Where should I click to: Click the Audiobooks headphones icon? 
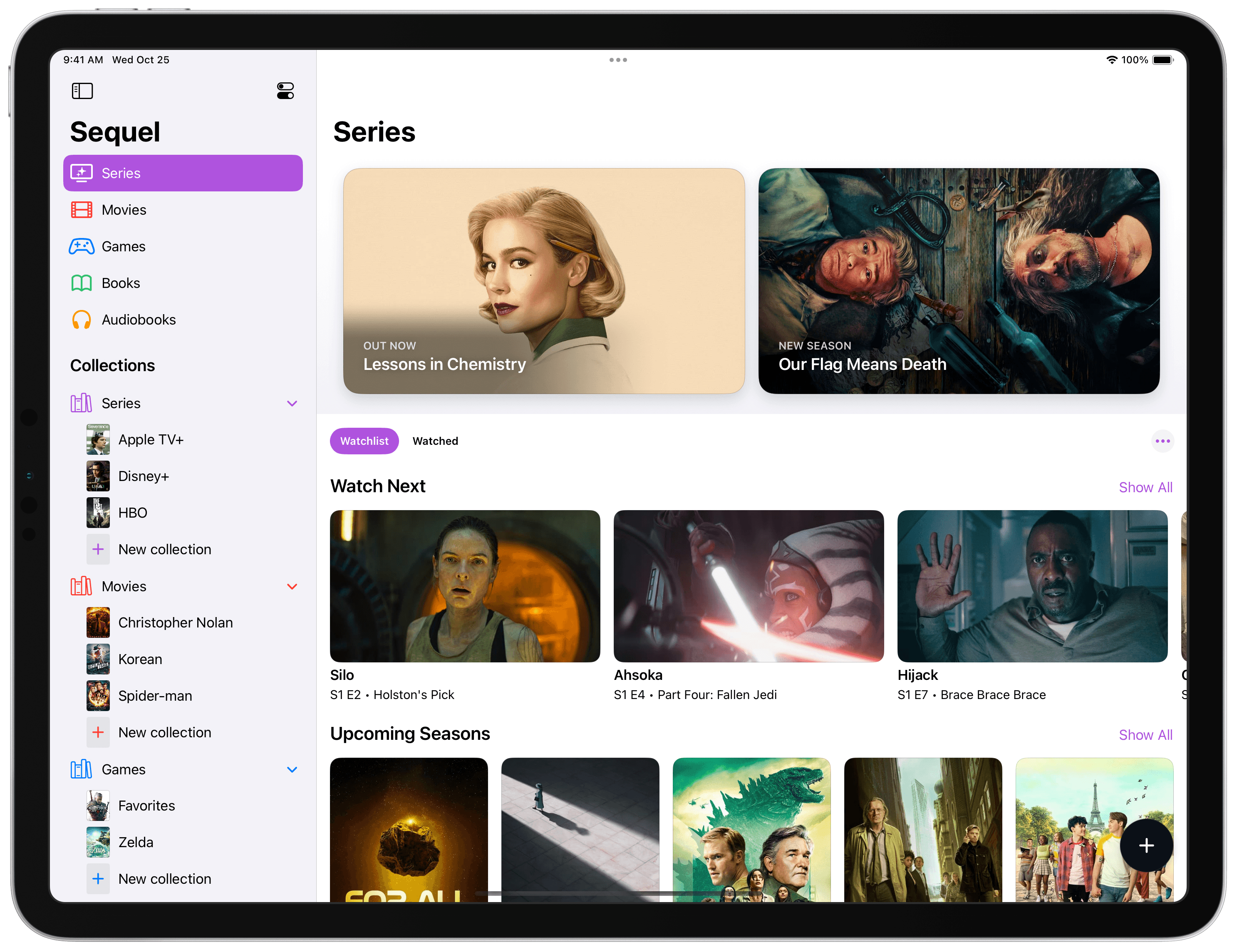[82, 320]
